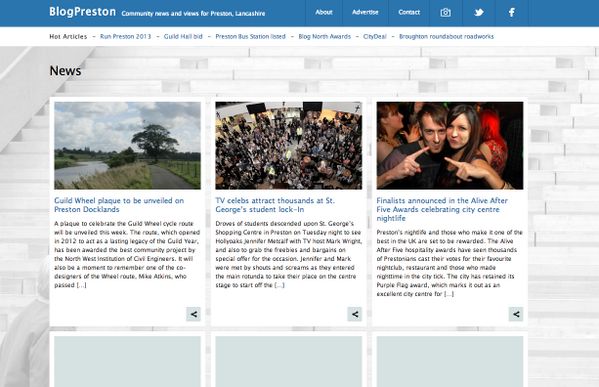Click the riverside path article thumbnail
Image resolution: width=599 pixels, height=387 pixels.
click(x=127, y=146)
